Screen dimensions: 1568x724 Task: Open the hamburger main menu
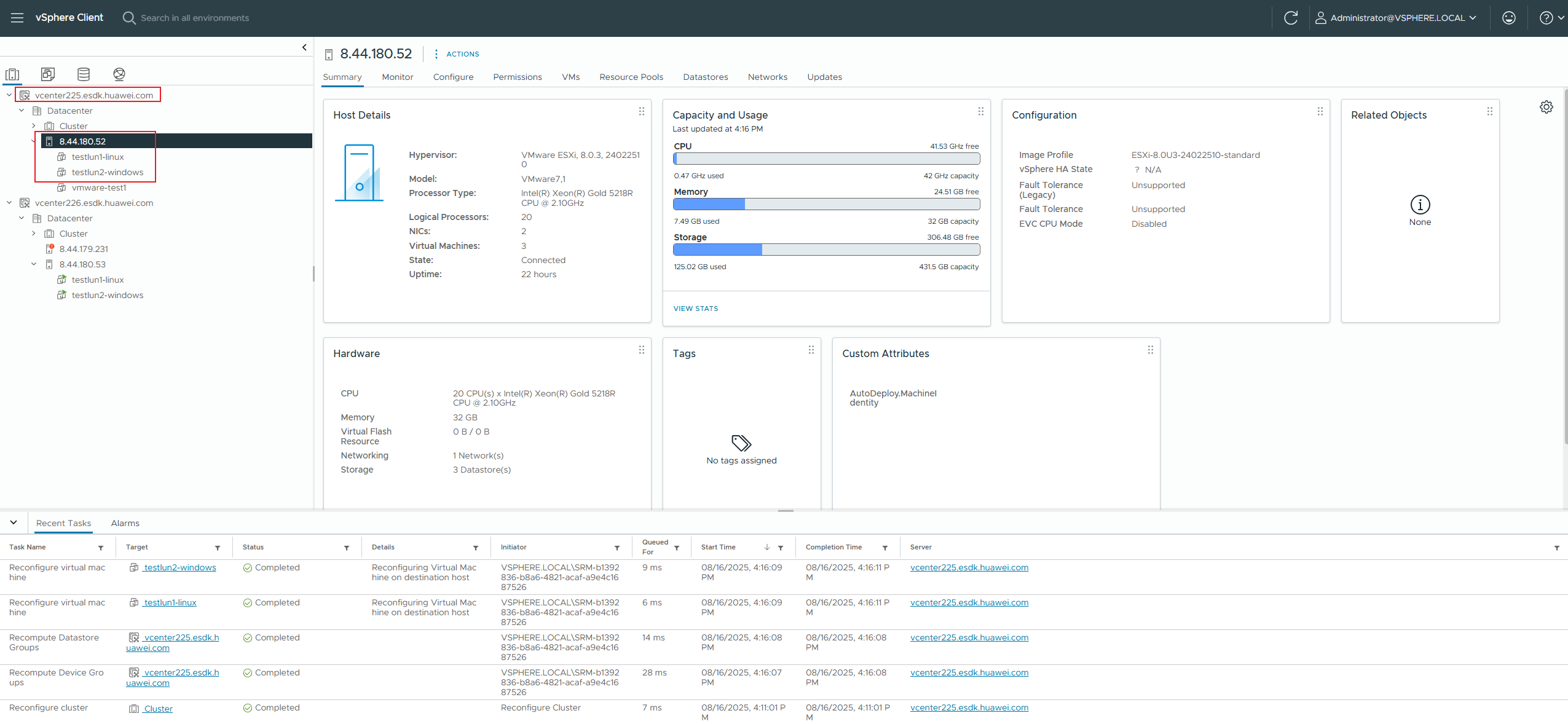17,18
